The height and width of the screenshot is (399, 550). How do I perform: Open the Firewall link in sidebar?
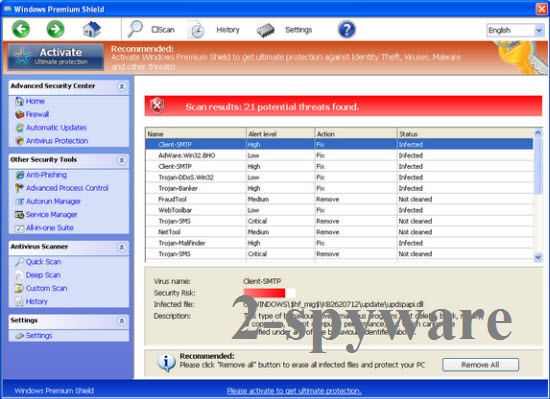[37, 114]
